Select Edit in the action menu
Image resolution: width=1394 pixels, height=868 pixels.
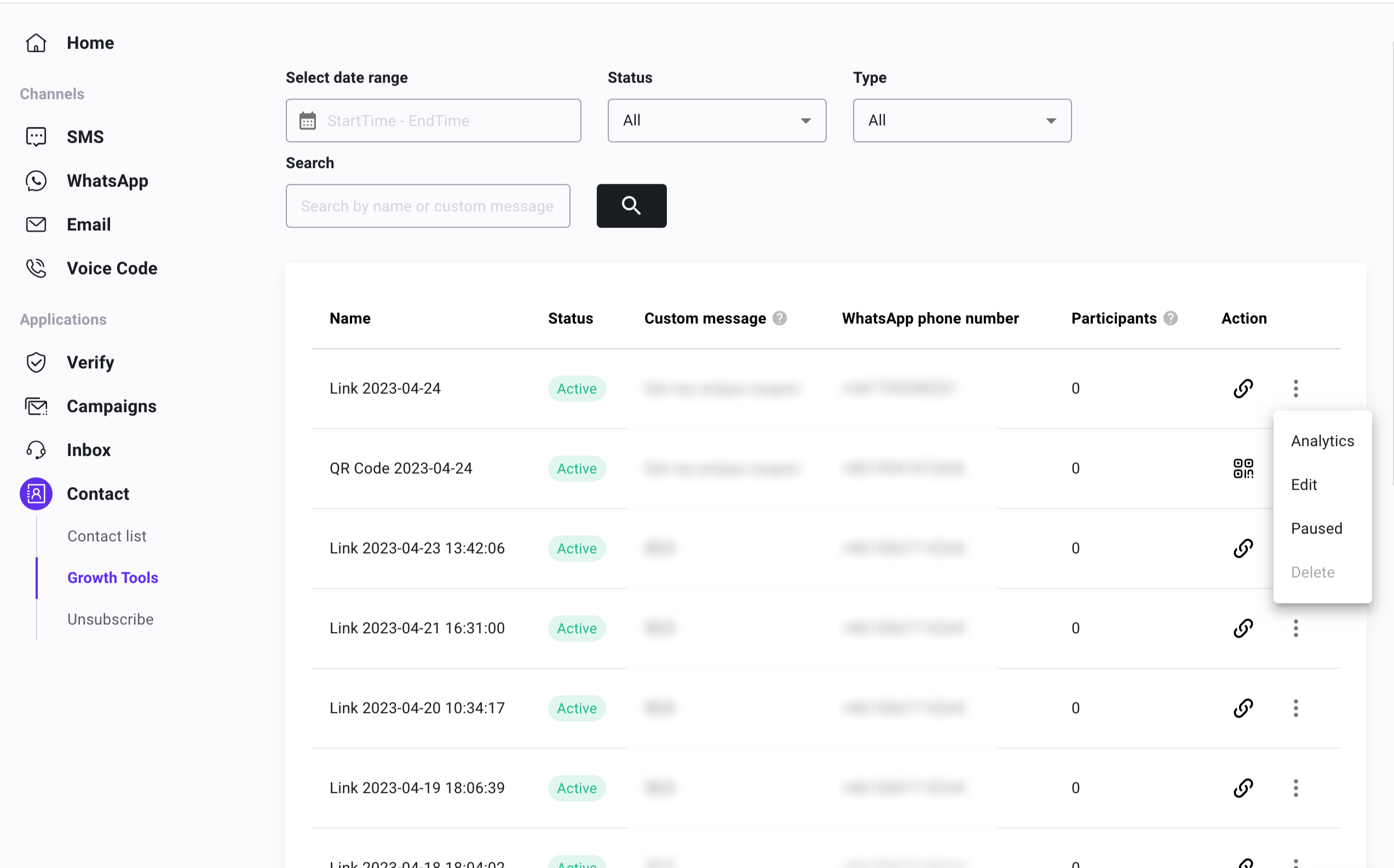(1303, 484)
